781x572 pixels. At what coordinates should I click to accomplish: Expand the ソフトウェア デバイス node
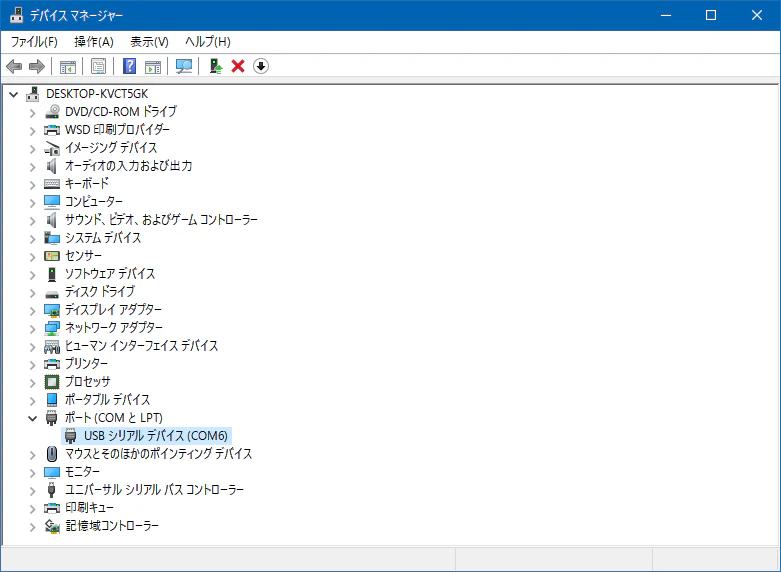[33, 275]
